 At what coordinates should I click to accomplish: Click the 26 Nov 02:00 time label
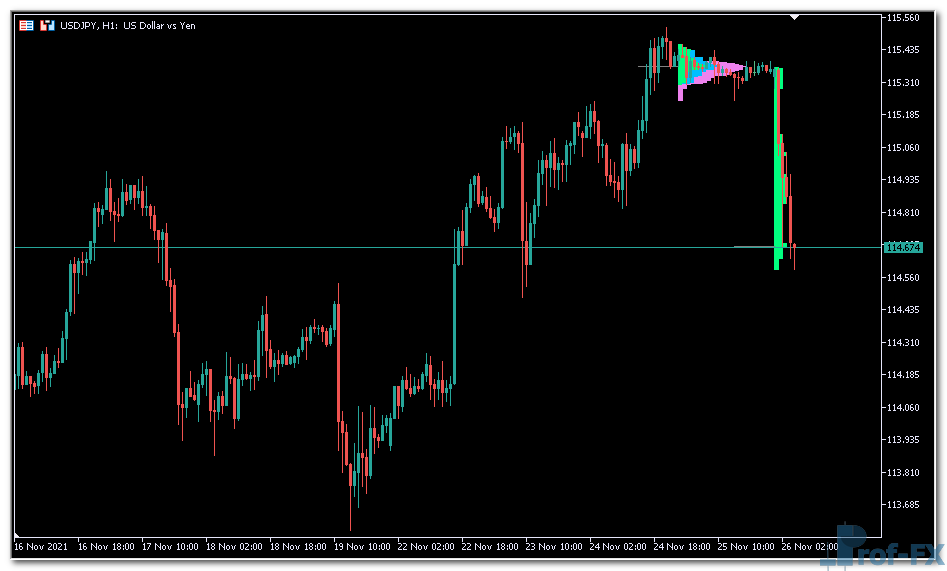point(810,547)
